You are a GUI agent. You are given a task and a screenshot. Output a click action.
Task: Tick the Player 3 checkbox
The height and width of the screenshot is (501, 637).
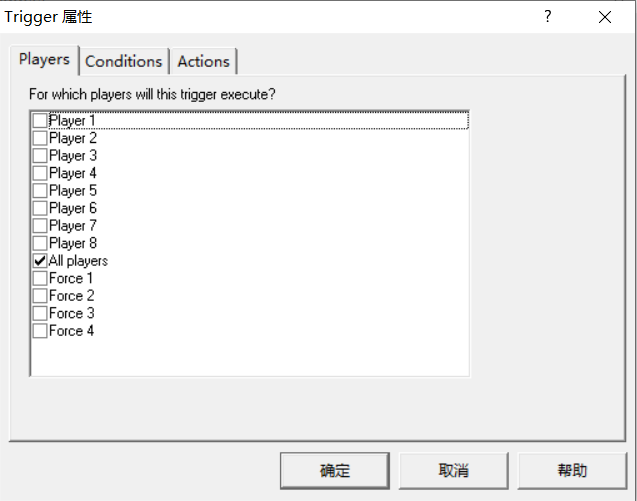pyautogui.click(x=40, y=156)
